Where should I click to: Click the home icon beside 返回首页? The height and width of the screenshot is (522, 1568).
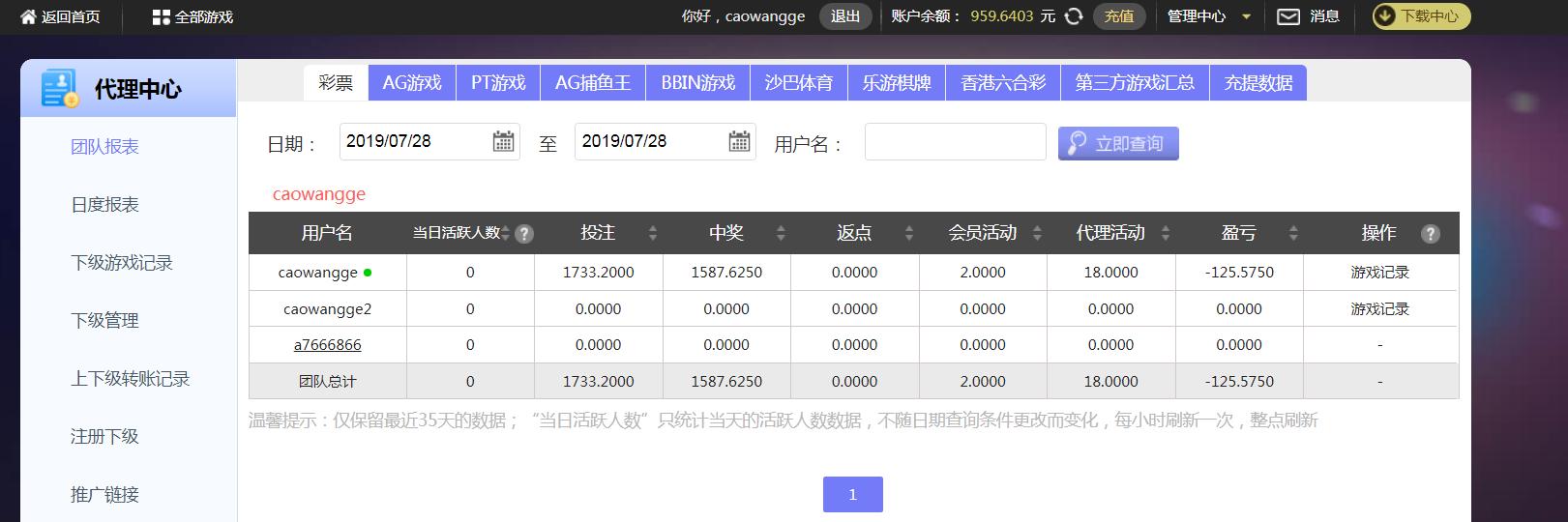coord(28,16)
